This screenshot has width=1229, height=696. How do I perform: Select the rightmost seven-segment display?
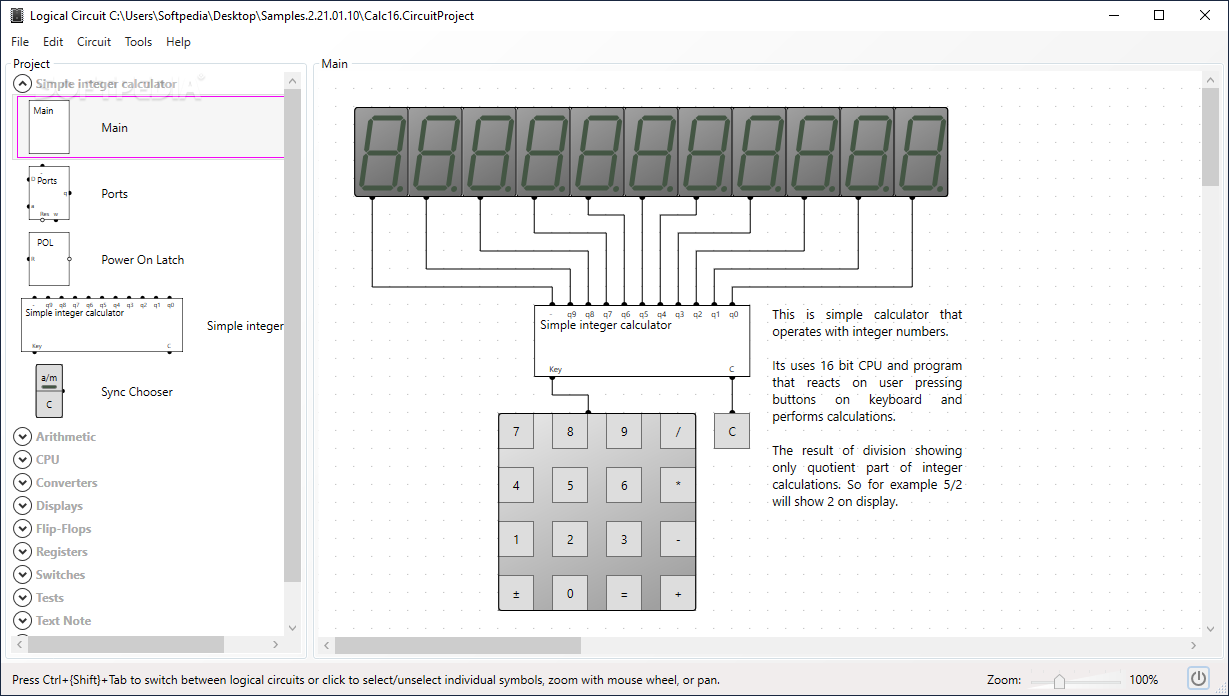click(920, 152)
